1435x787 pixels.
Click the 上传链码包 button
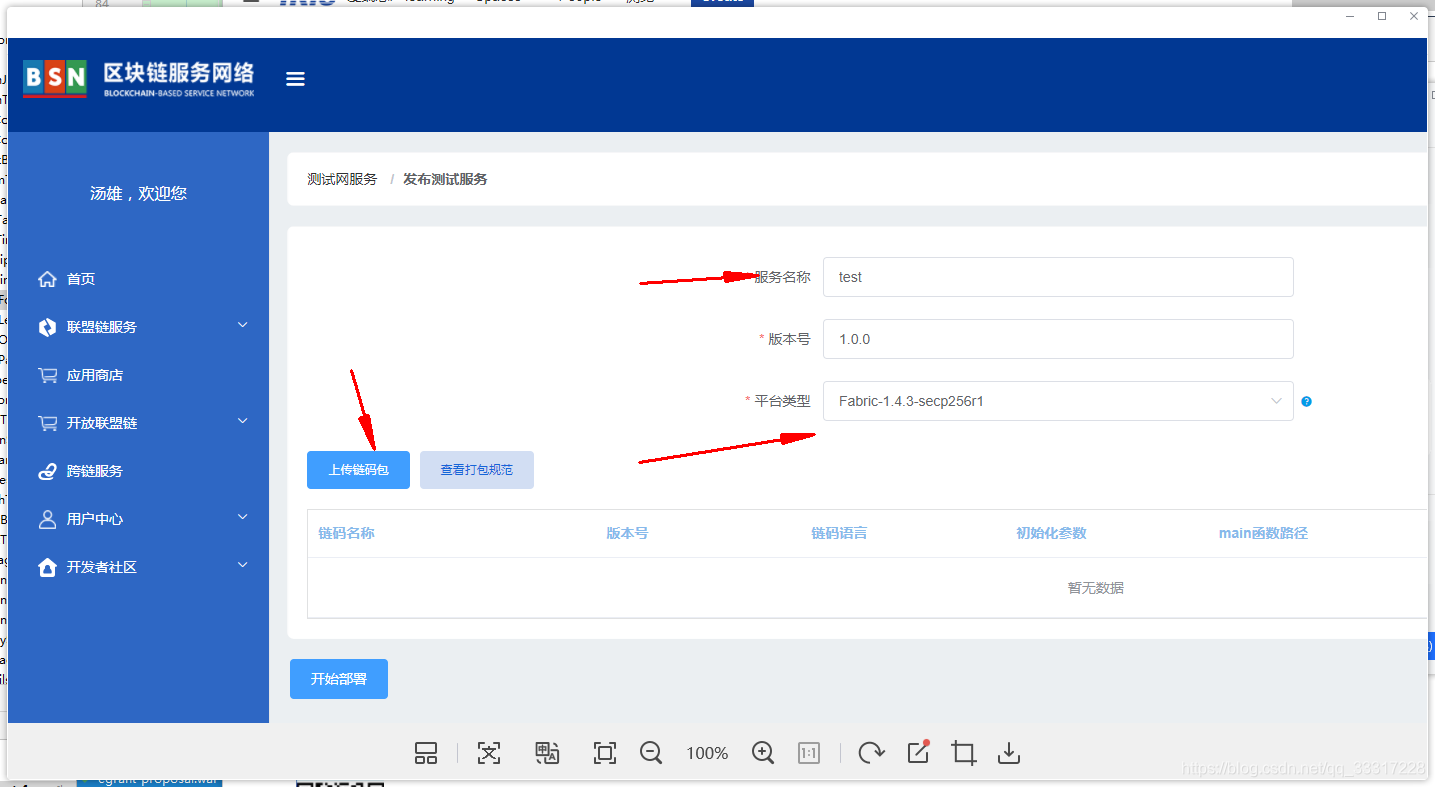point(358,470)
